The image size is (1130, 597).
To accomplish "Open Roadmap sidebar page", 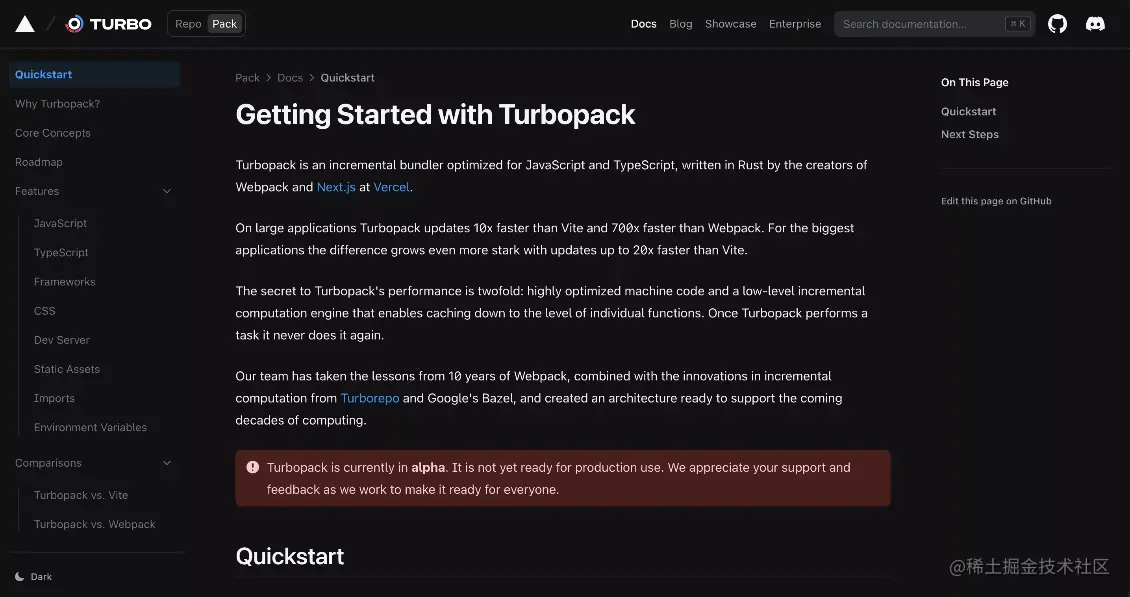I will pos(39,162).
